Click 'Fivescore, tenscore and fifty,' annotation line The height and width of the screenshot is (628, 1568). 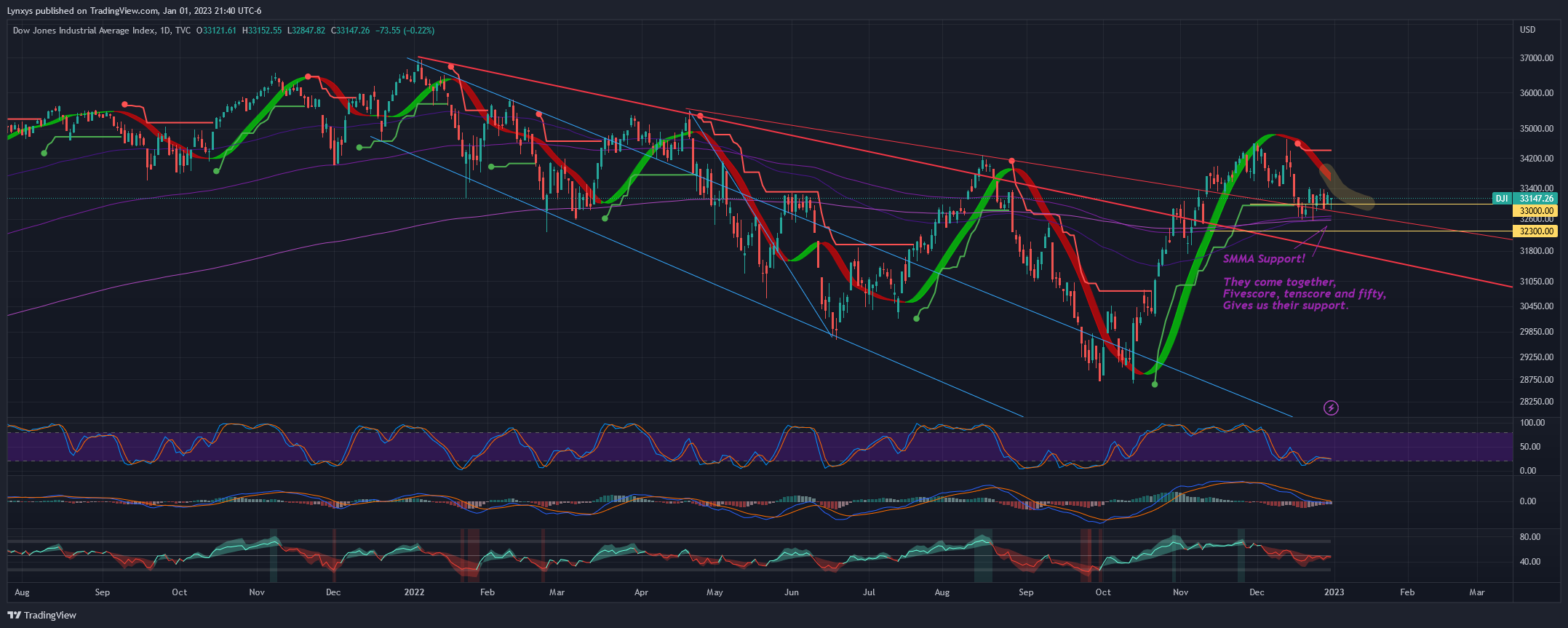(1305, 293)
